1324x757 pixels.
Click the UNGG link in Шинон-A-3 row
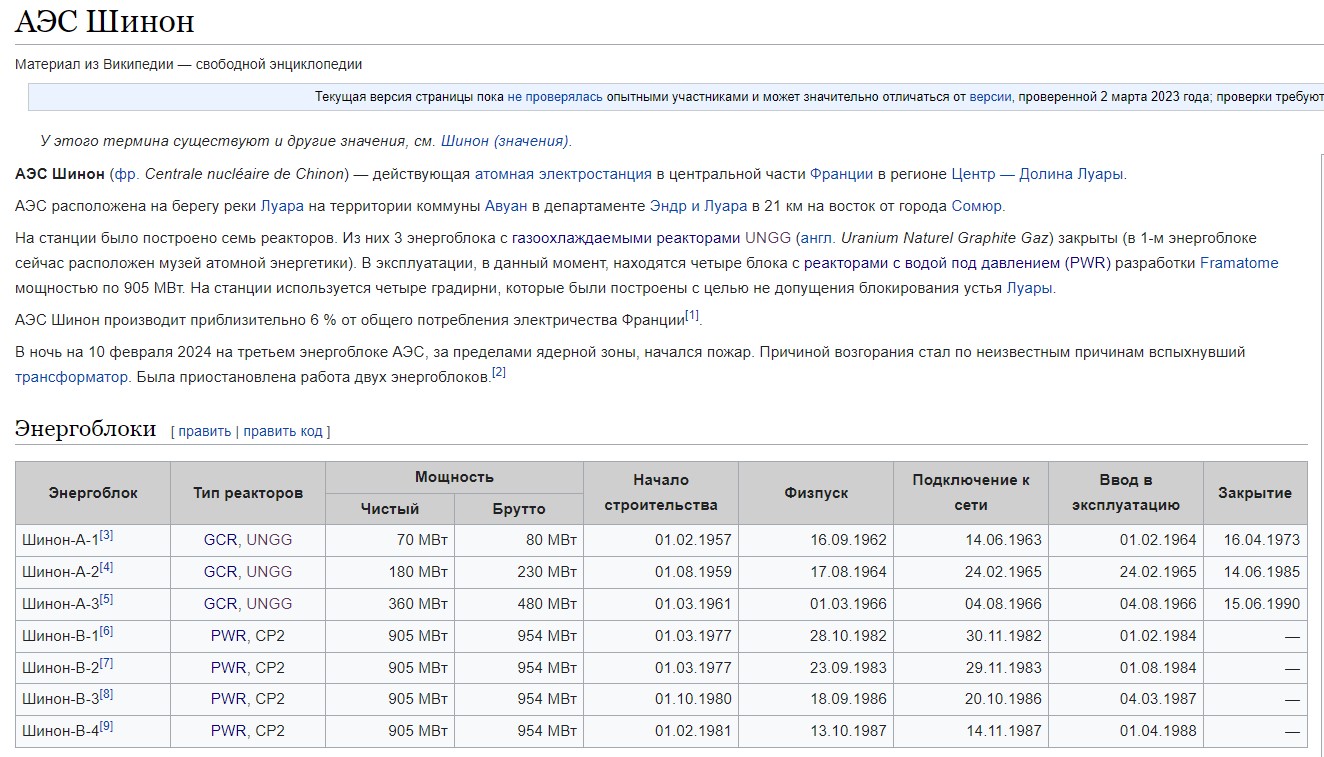(x=270, y=604)
